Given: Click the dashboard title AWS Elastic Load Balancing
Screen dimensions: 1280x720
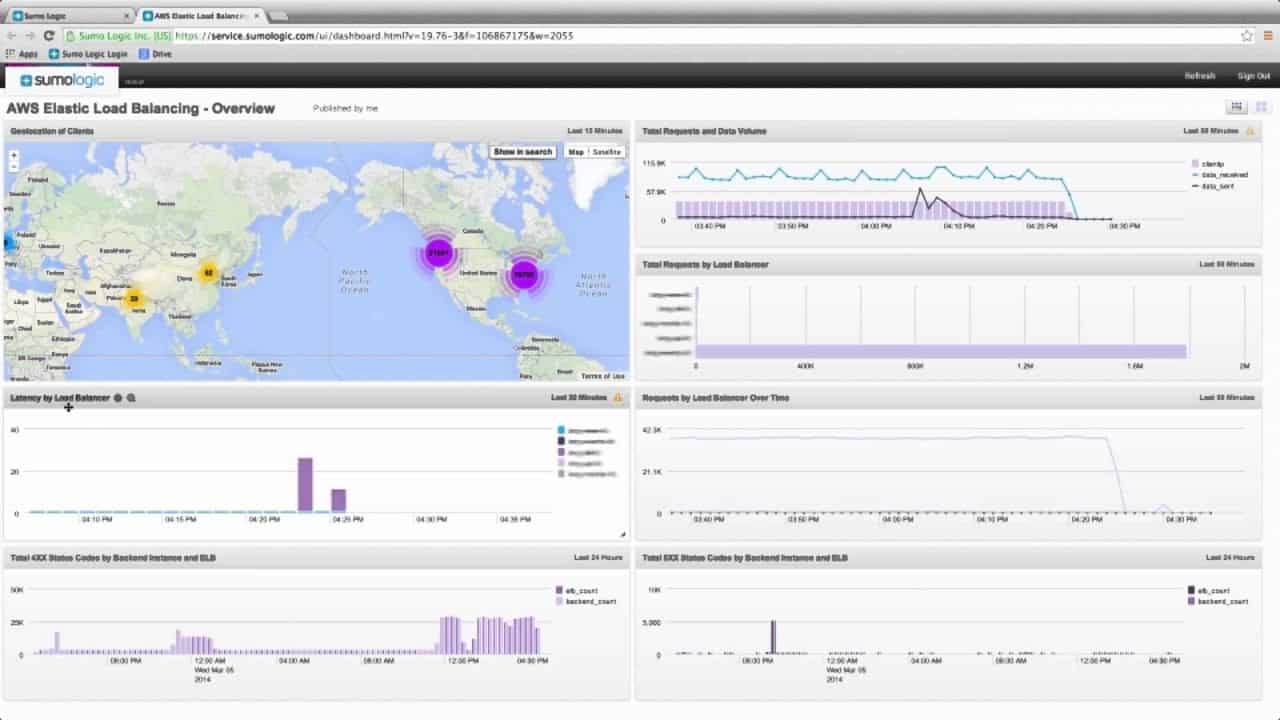Looking at the screenshot, I should pyautogui.click(x=141, y=108).
